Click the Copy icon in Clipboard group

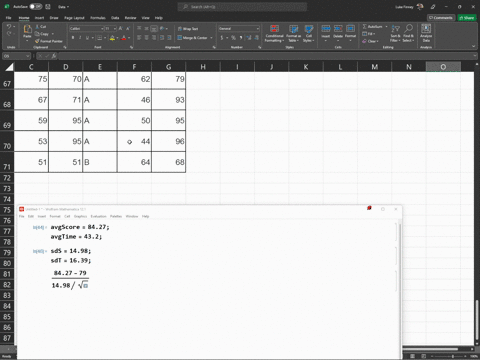pos(38,34)
